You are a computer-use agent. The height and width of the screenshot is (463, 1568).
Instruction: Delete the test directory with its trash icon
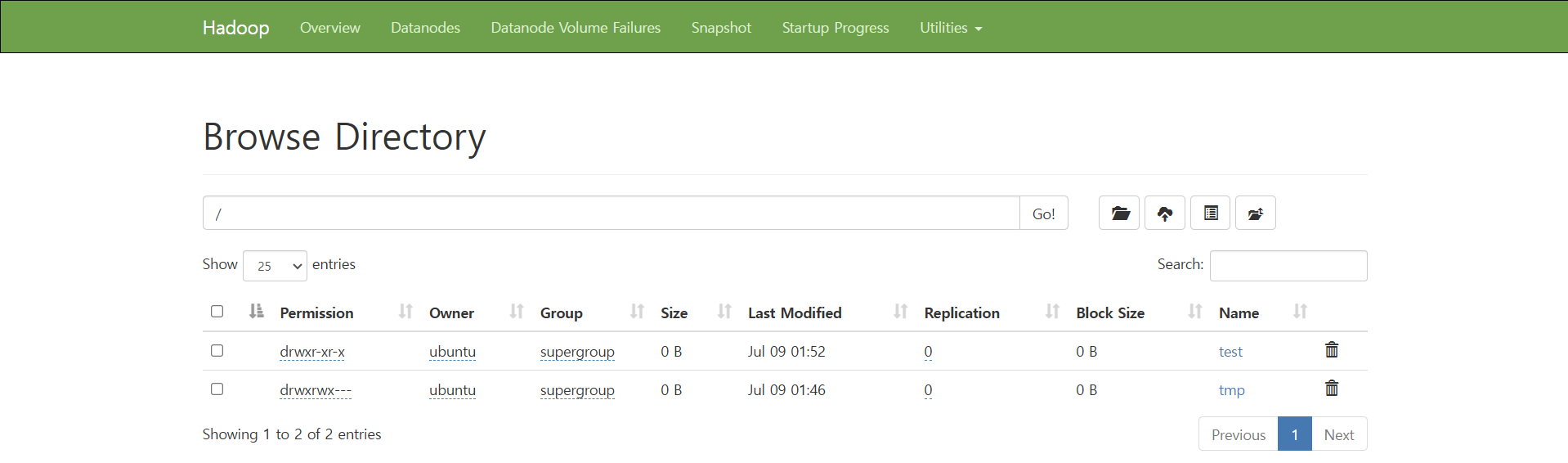click(1331, 350)
